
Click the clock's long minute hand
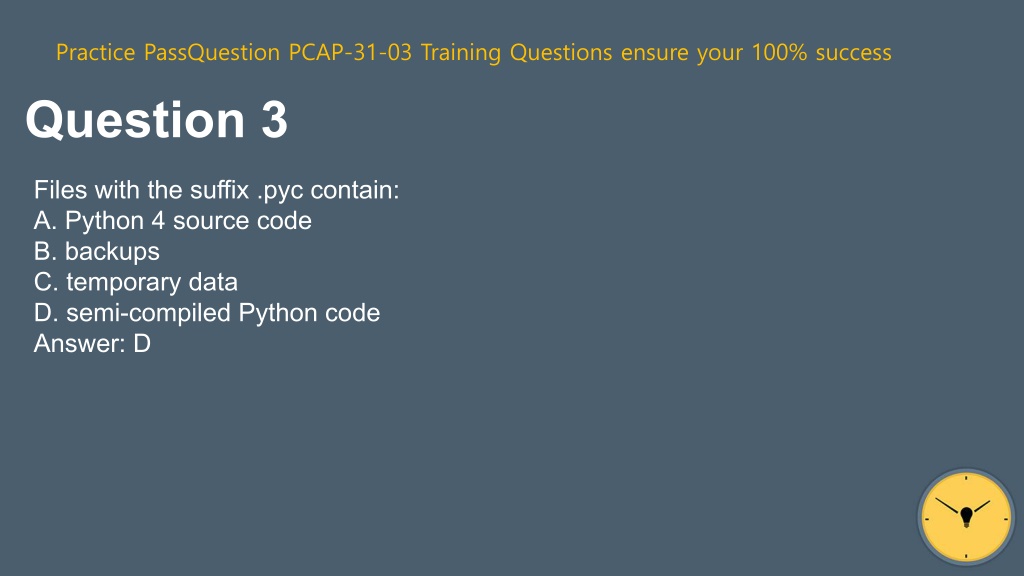[x=948, y=506]
